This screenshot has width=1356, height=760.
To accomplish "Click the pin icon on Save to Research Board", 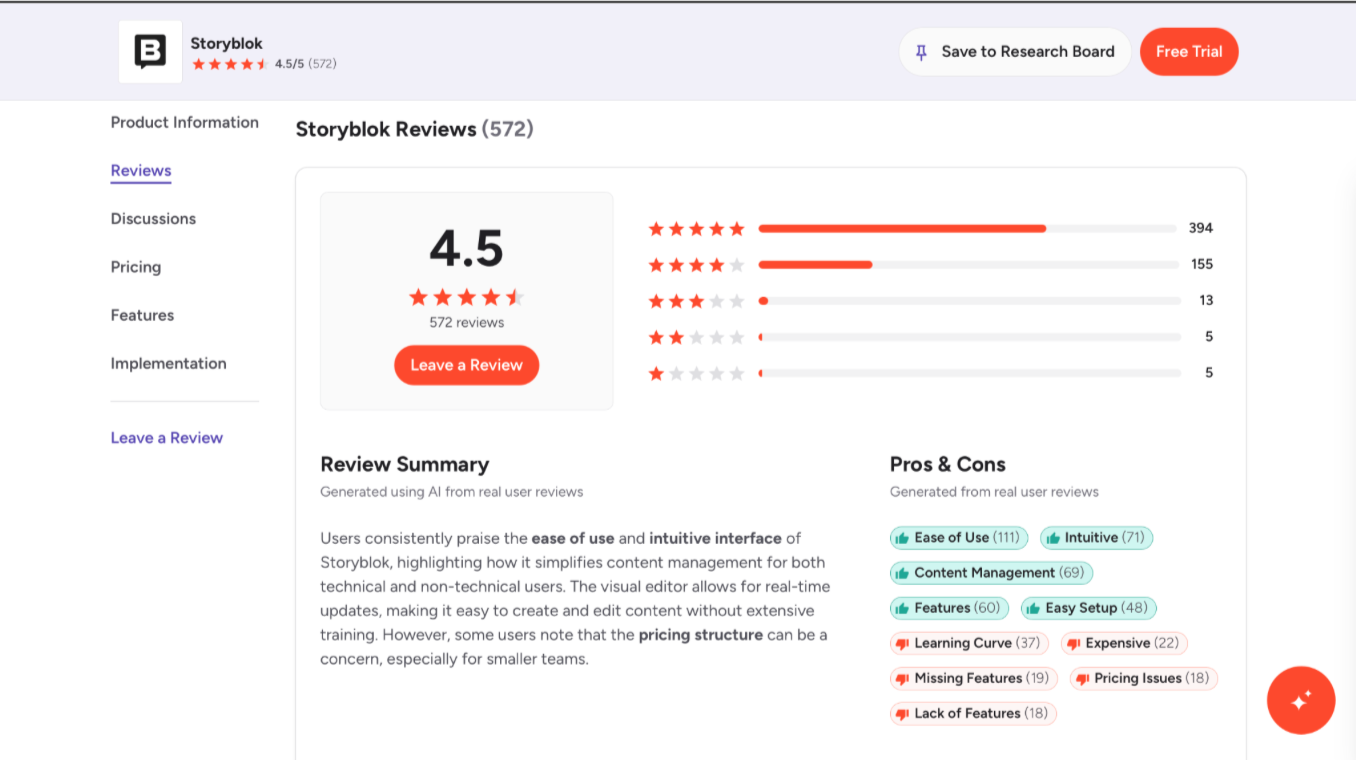I will (921, 52).
